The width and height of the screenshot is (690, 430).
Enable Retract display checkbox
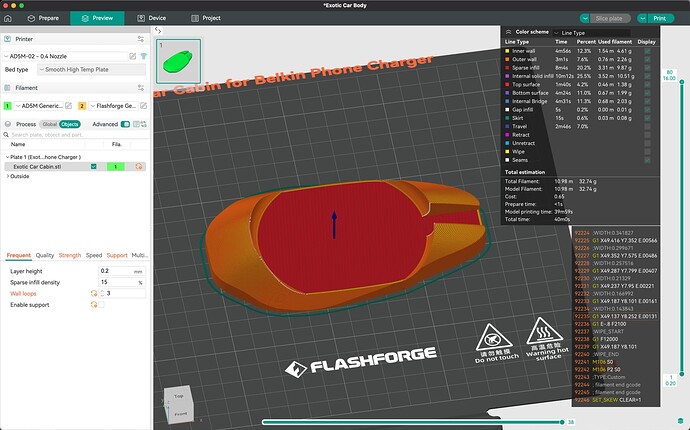coord(647,135)
